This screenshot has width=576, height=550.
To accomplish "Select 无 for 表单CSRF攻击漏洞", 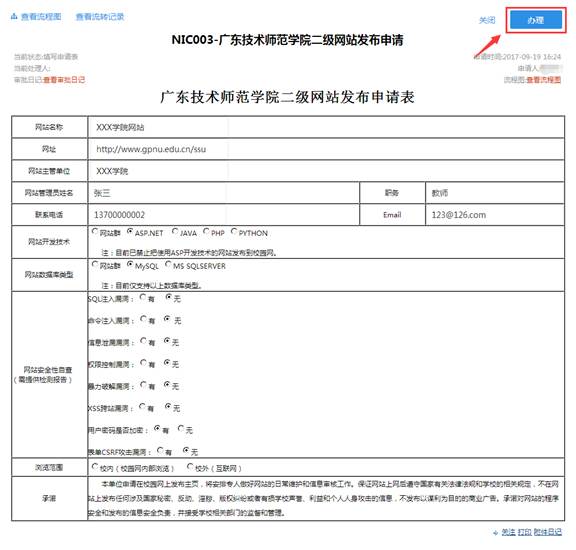I will coord(186,450).
